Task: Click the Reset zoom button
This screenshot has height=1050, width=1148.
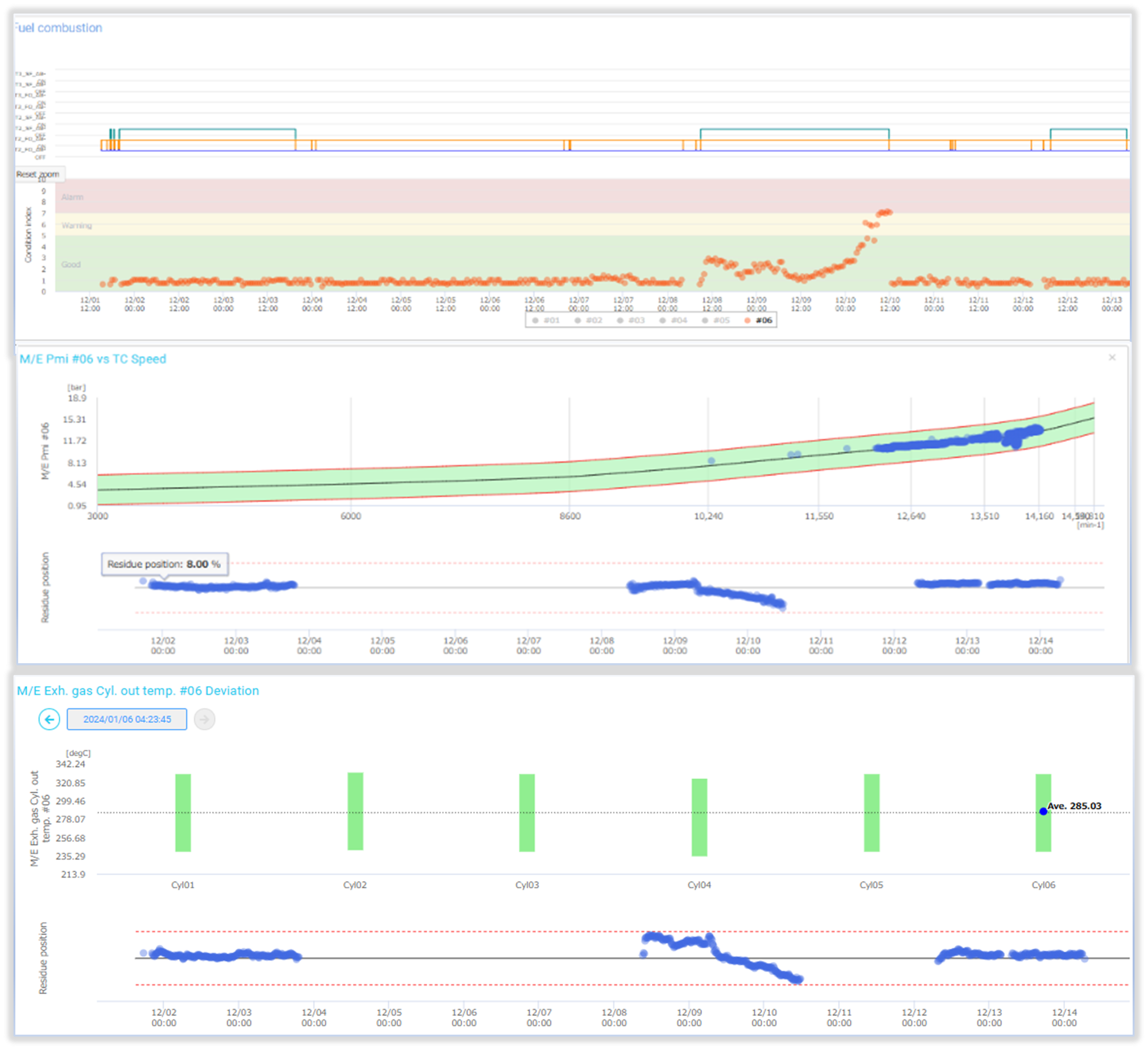Action: pyautogui.click(x=38, y=174)
